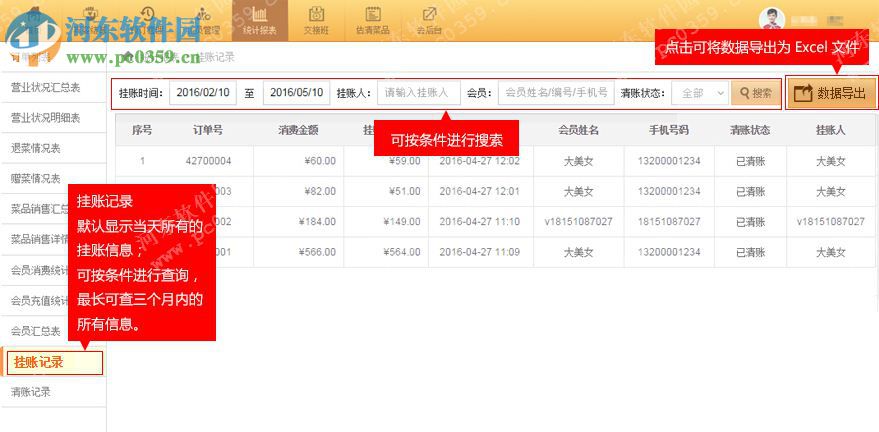Click the 订单号 column header
The height and width of the screenshot is (432, 879).
pyautogui.click(x=208, y=131)
